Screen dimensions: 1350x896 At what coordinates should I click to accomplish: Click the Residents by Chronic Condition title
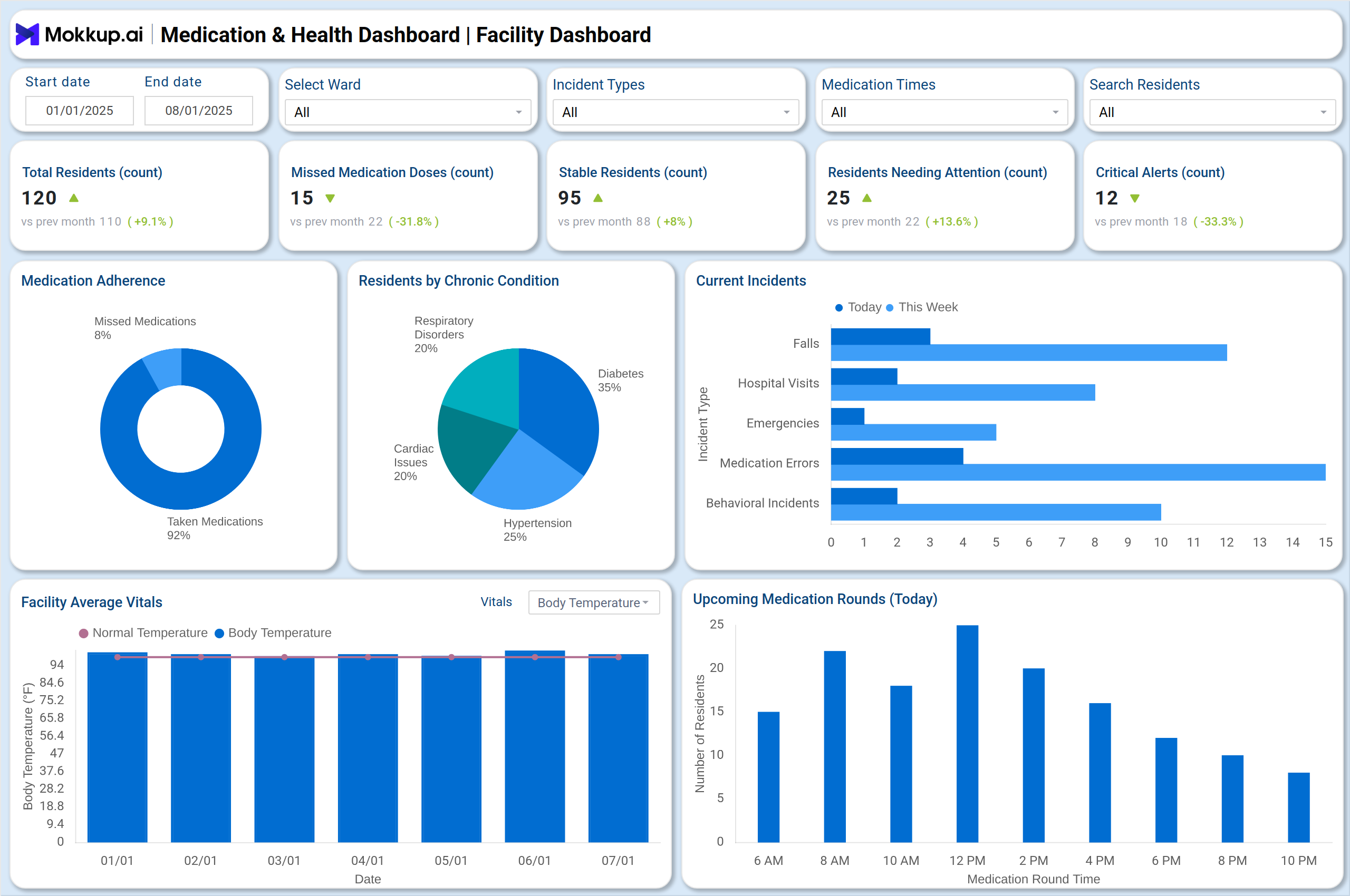459,280
